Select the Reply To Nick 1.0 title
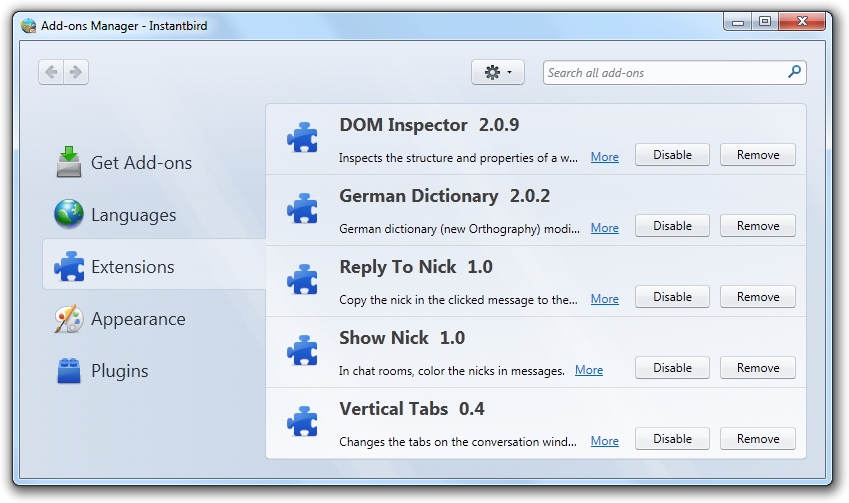 [x=416, y=267]
